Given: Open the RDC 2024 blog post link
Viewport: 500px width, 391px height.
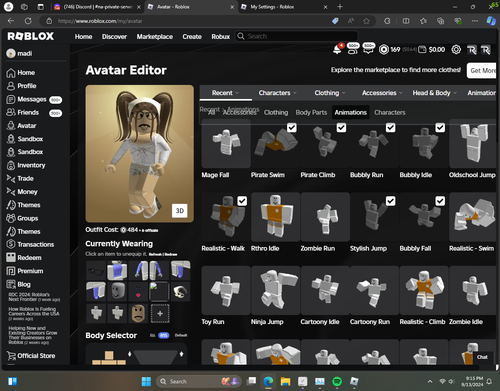Looking at the screenshot, I should tap(34, 297).
